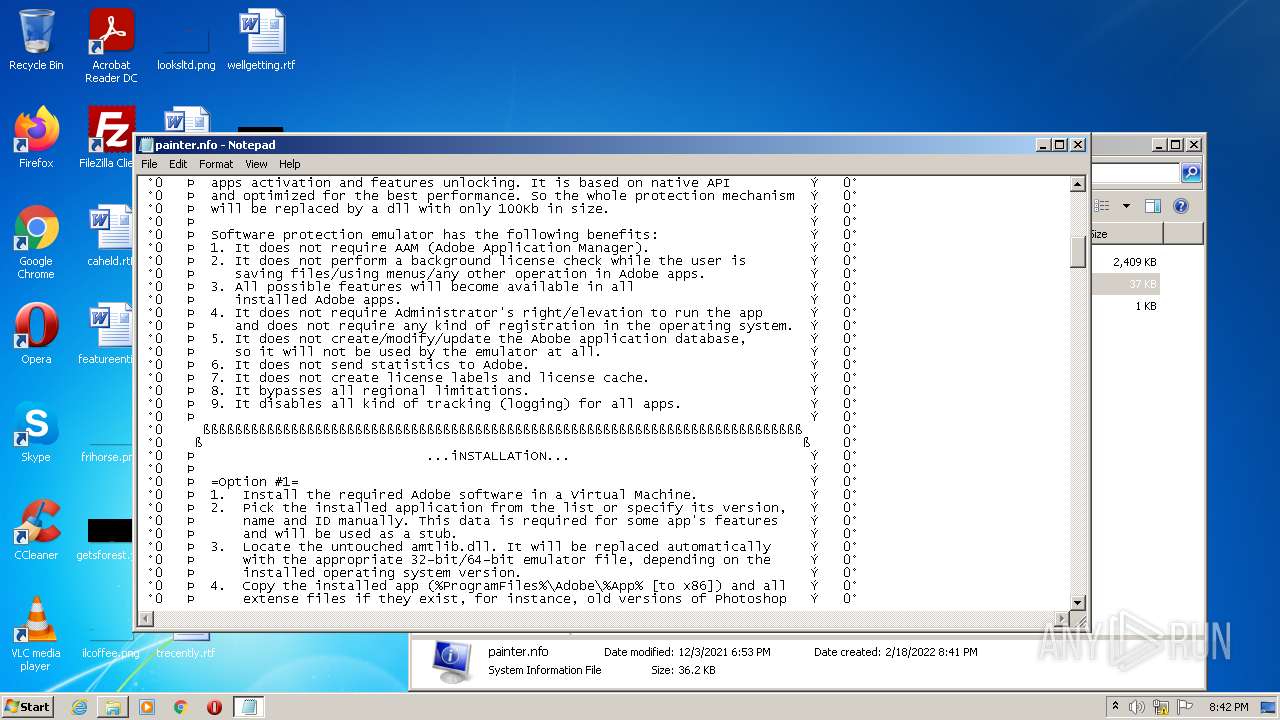This screenshot has width=1280, height=720.
Task: Open the Recycle Bin desktop icon
Action: coord(36,40)
